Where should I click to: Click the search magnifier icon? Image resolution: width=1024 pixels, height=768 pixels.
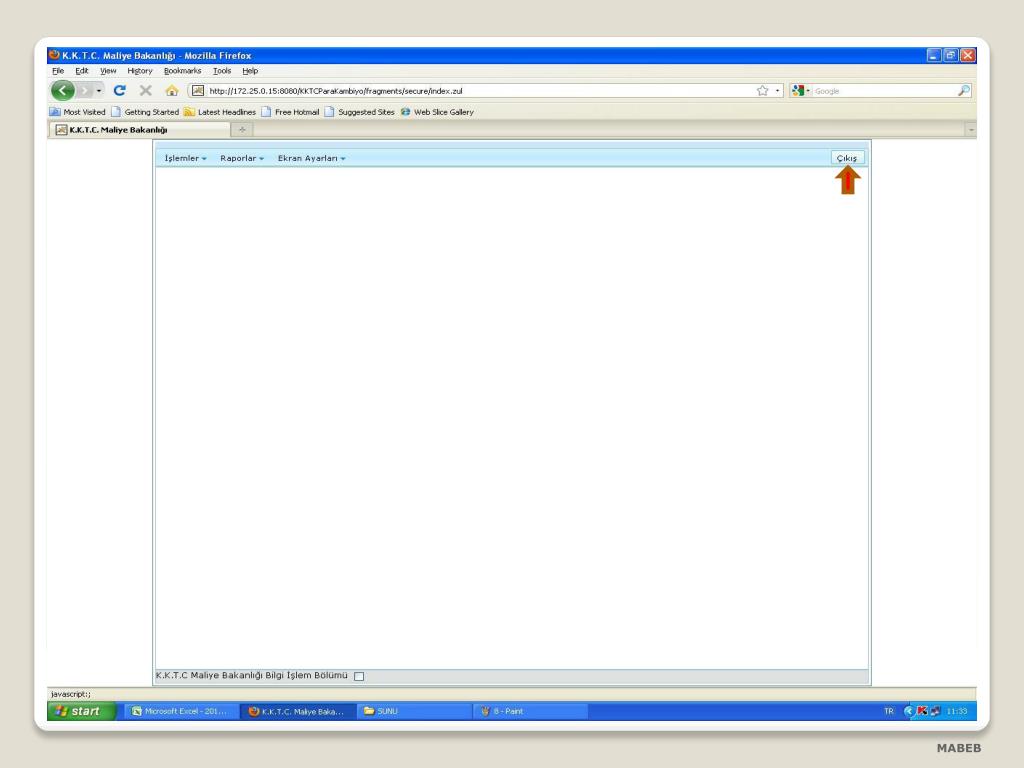[963, 91]
